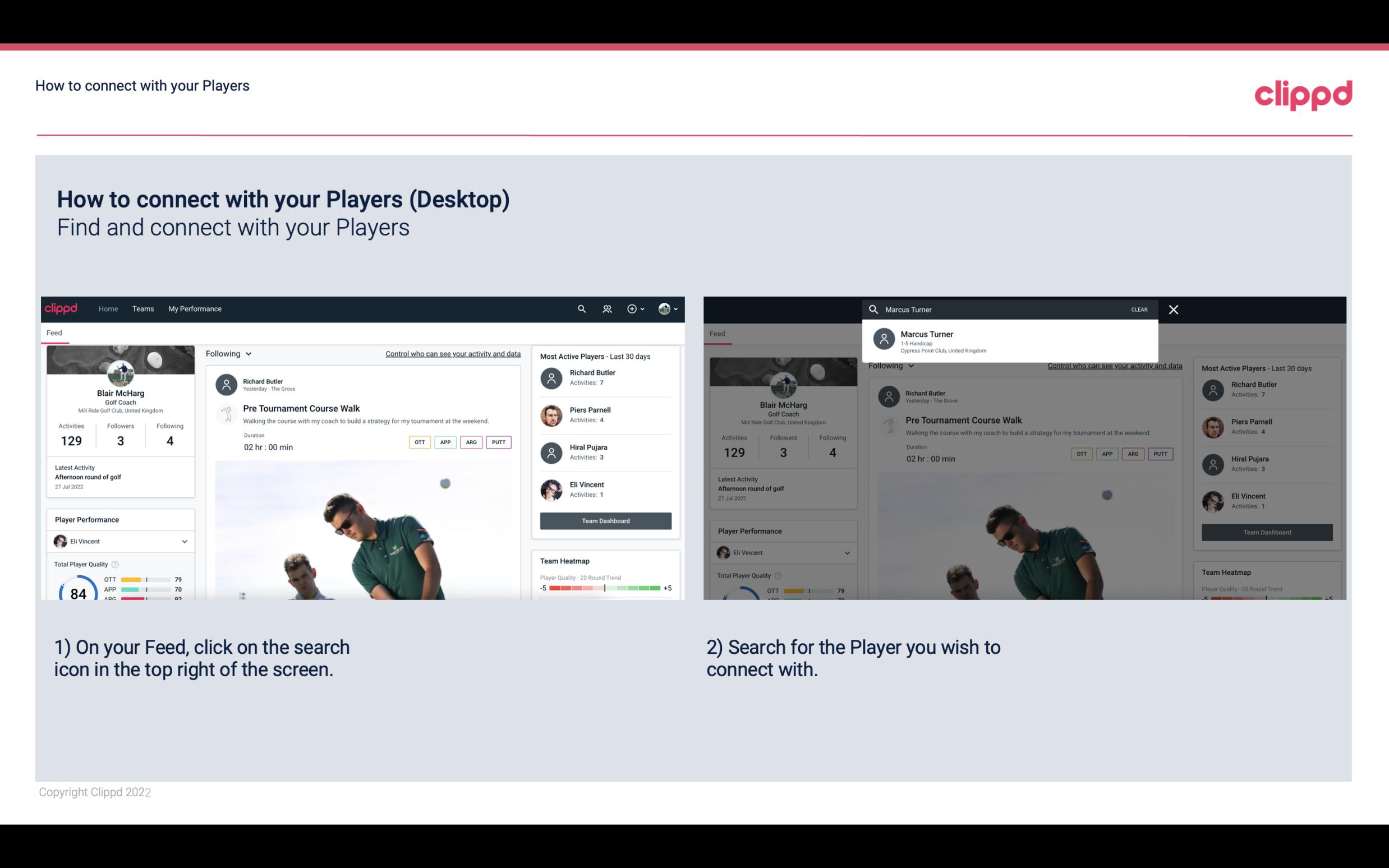The width and height of the screenshot is (1389, 868).
Task: Click the Teams navigation icon
Action: [x=143, y=308]
